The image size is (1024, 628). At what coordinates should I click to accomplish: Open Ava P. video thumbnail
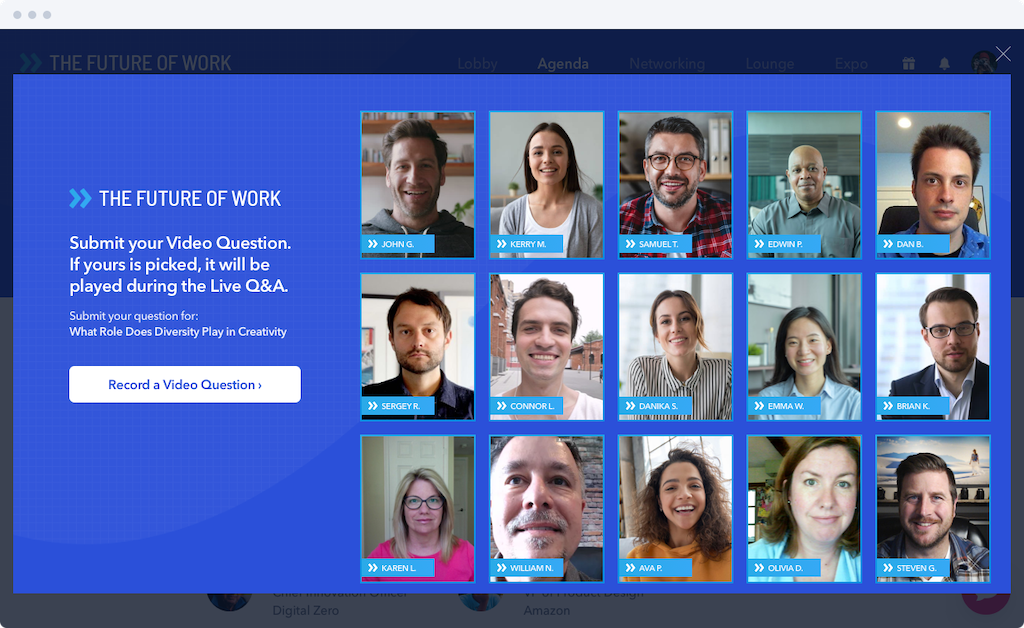pyautogui.click(x=675, y=509)
